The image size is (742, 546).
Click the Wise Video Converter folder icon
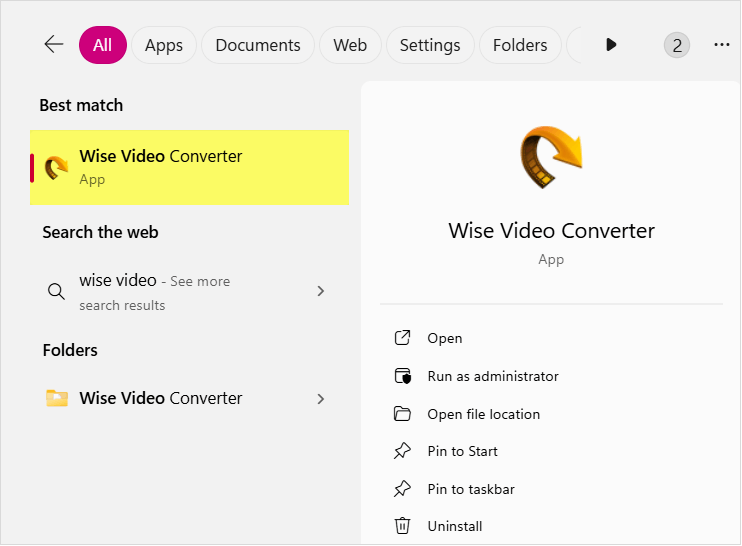click(x=57, y=398)
